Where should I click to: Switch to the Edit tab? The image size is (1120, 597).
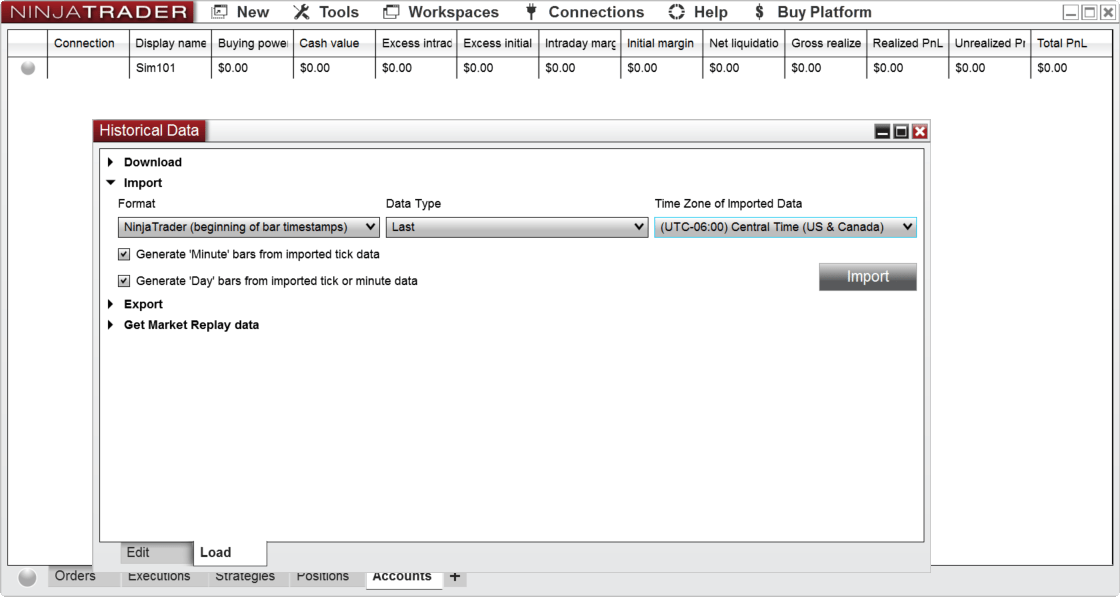pyautogui.click(x=137, y=552)
